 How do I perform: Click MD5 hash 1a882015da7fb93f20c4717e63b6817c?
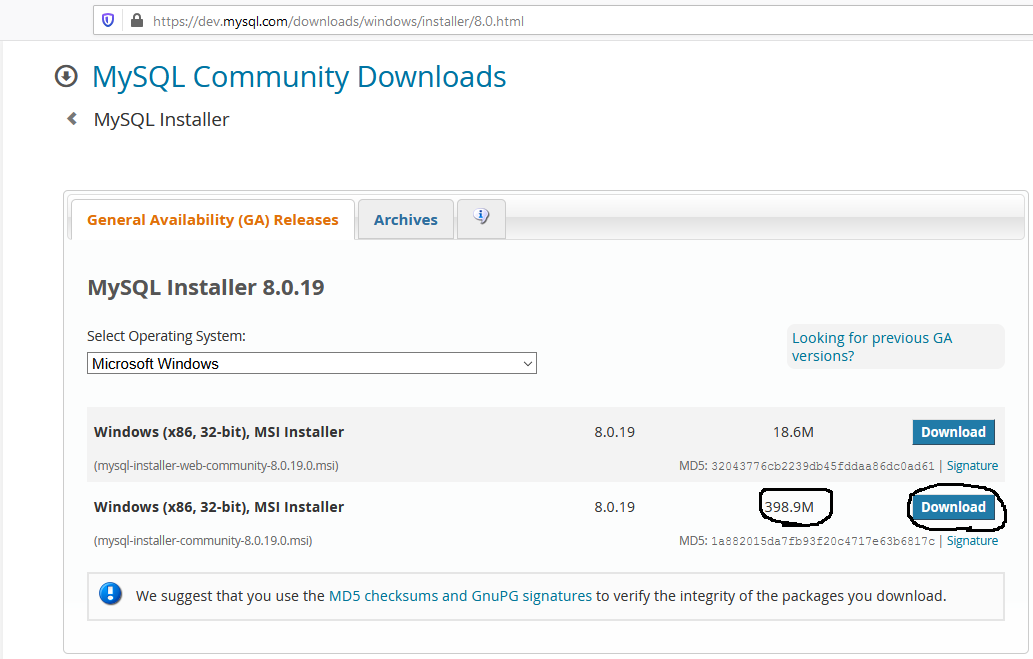tap(823, 542)
